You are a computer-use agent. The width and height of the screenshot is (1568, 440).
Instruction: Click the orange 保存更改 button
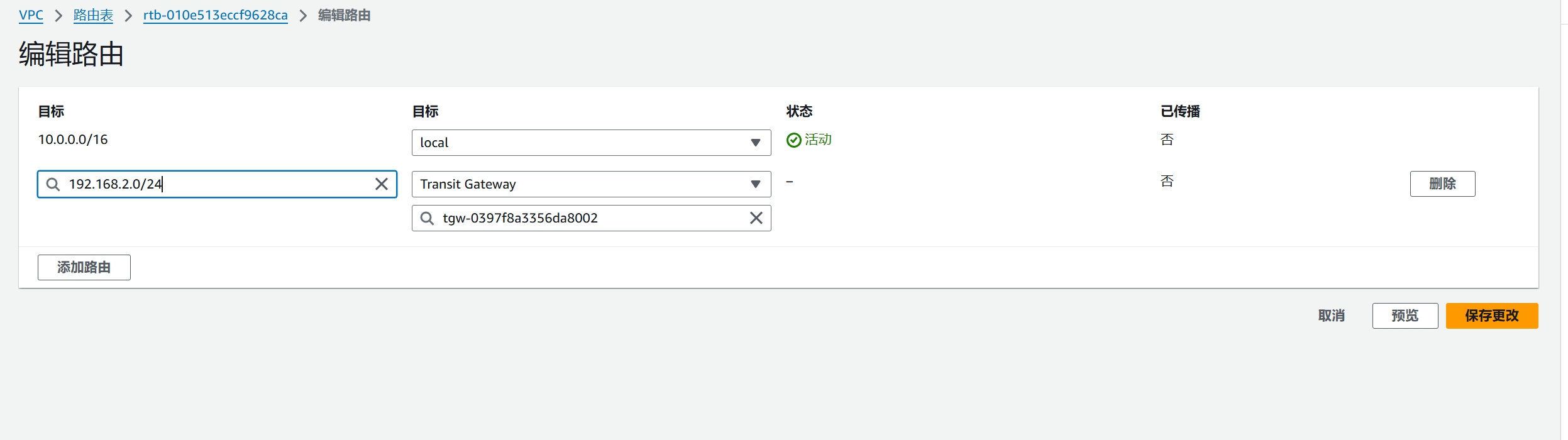point(1492,316)
